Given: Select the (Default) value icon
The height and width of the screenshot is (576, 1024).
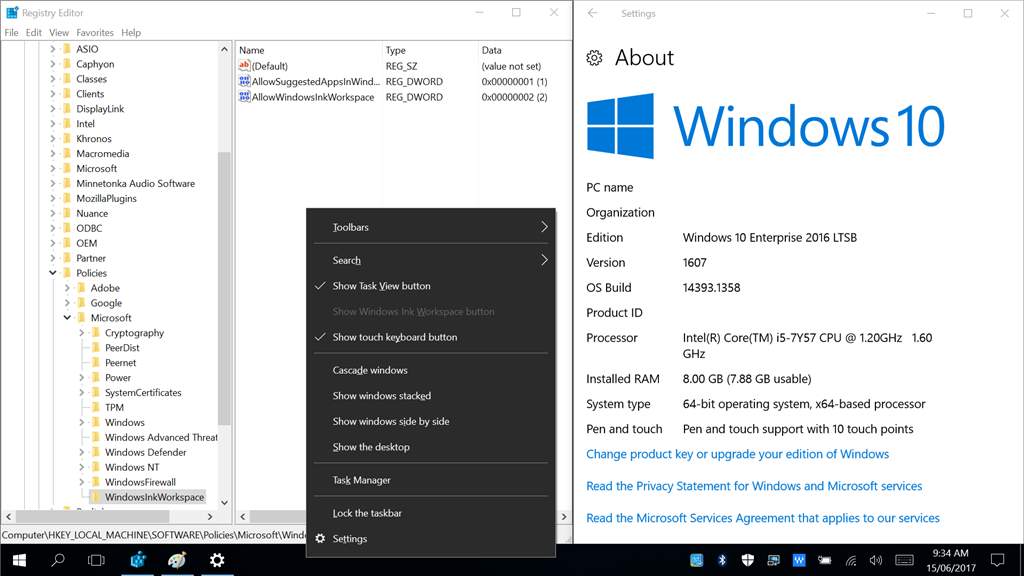Looking at the screenshot, I should 244,65.
